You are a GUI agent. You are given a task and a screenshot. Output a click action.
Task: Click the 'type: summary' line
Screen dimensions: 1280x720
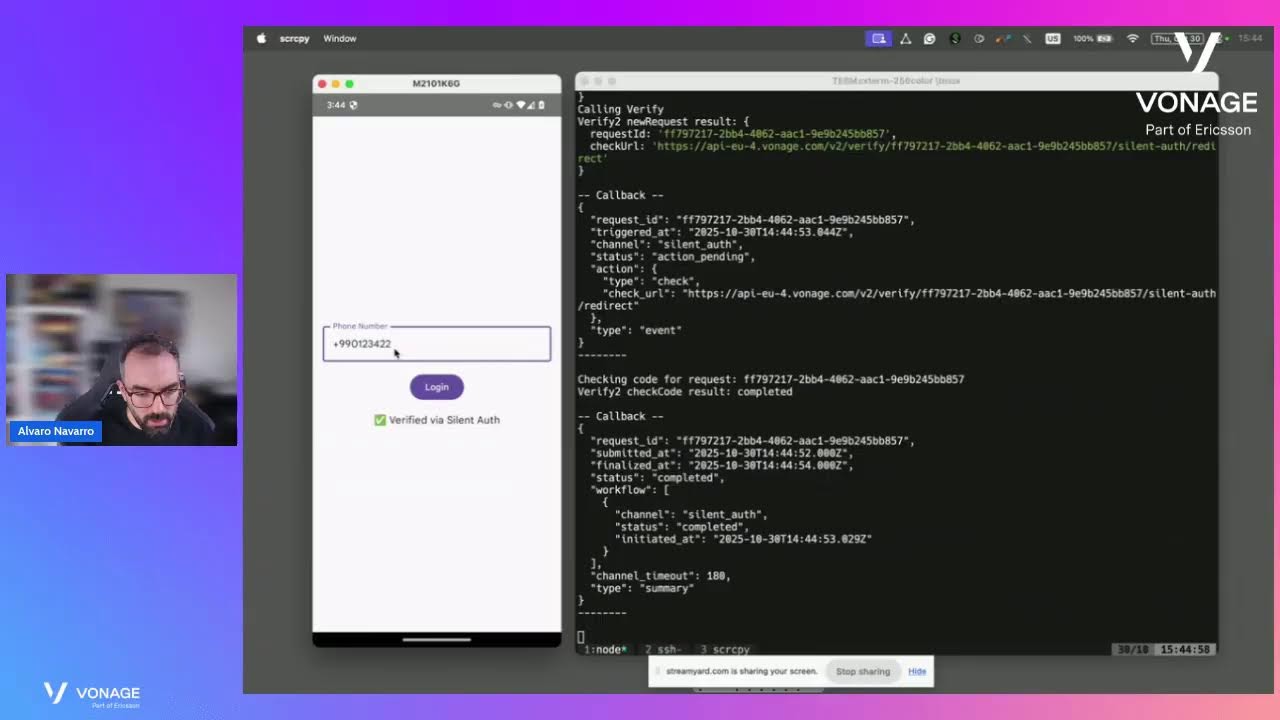click(641, 588)
